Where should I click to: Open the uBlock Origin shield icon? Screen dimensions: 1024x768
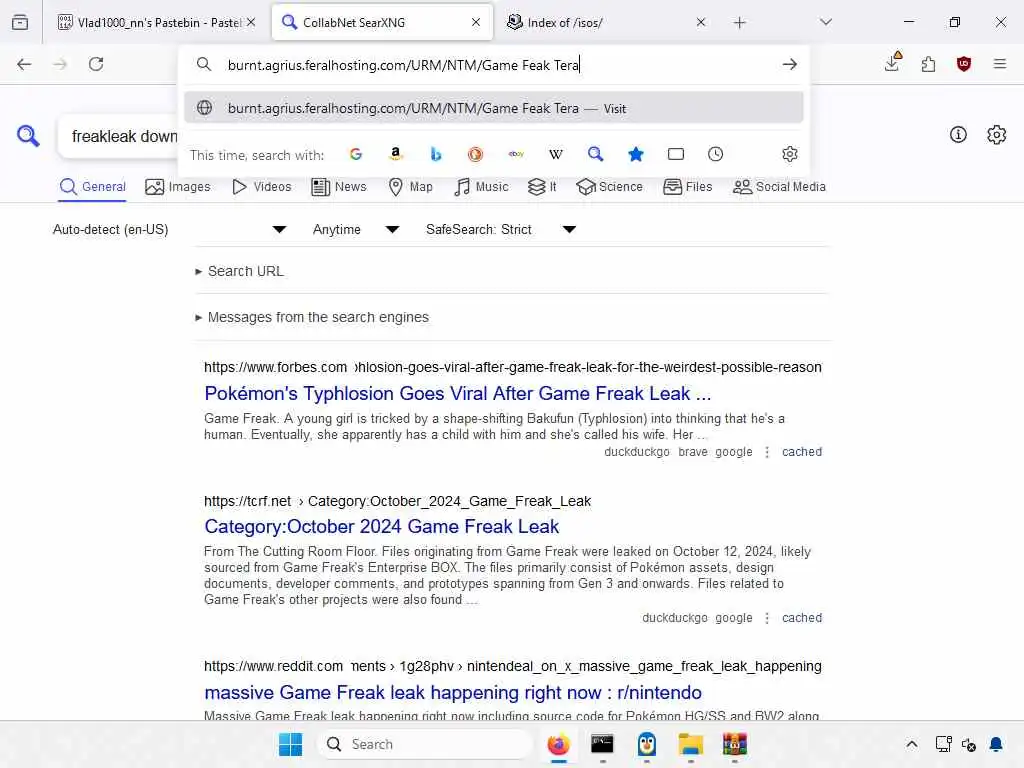(x=964, y=64)
